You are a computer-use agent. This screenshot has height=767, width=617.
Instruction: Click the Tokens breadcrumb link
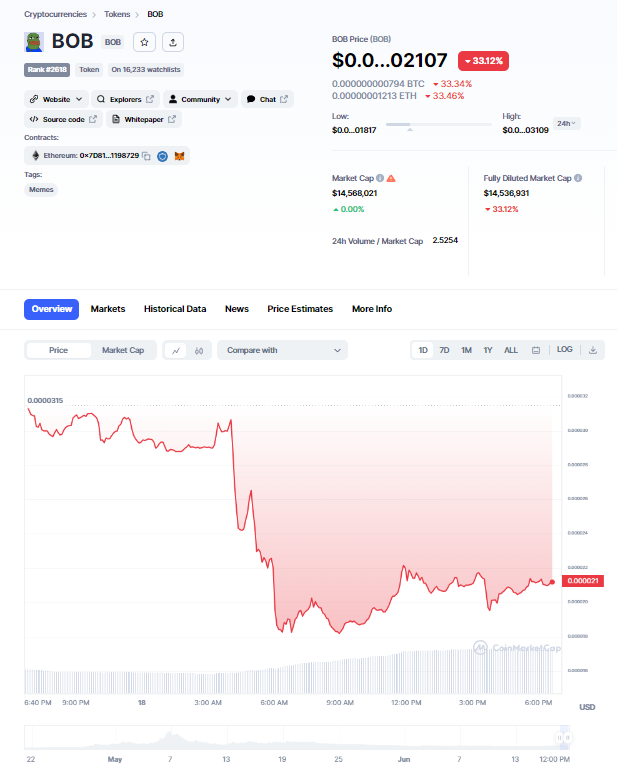pyautogui.click(x=117, y=15)
